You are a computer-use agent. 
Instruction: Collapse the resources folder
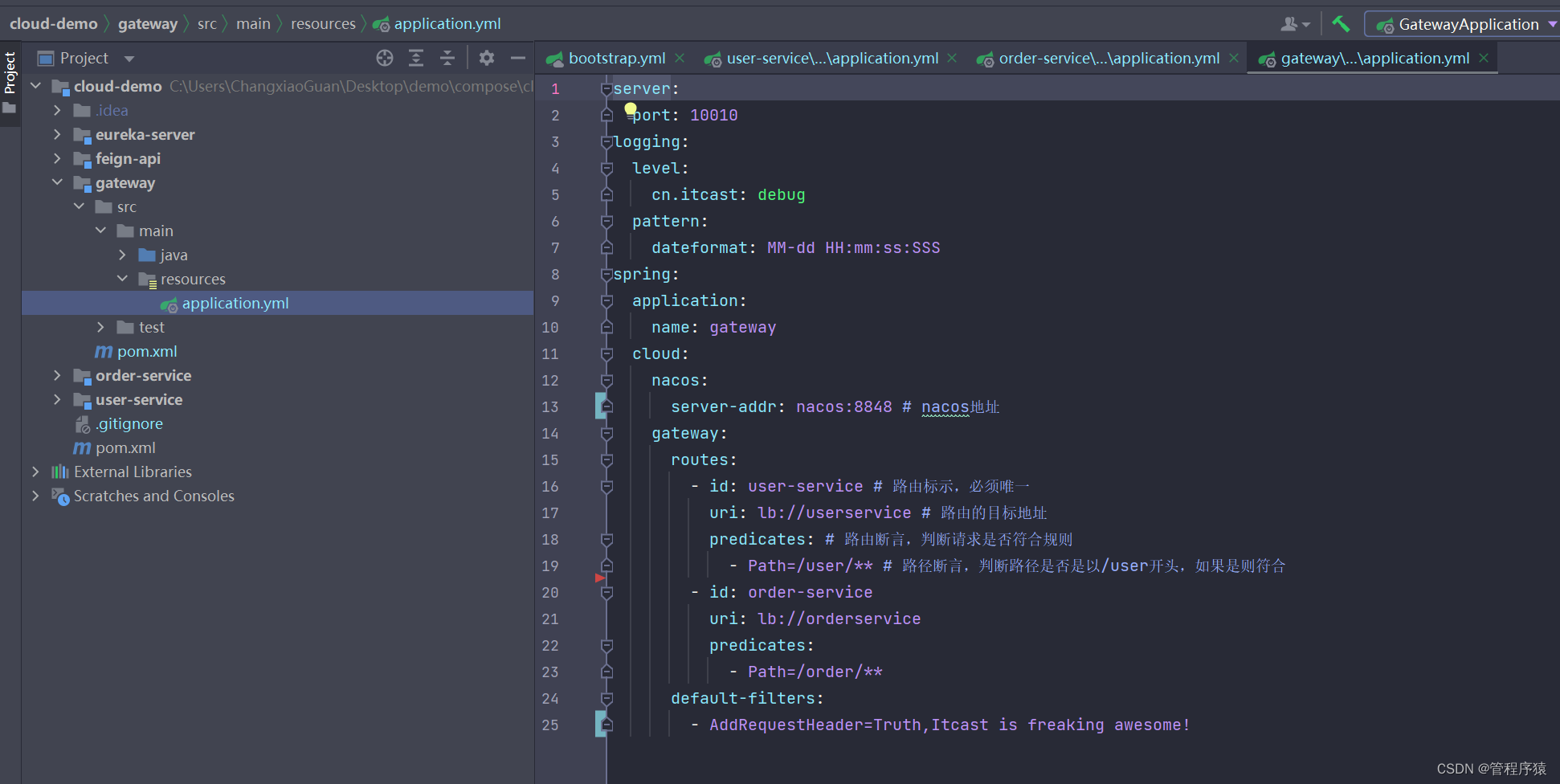click(122, 279)
